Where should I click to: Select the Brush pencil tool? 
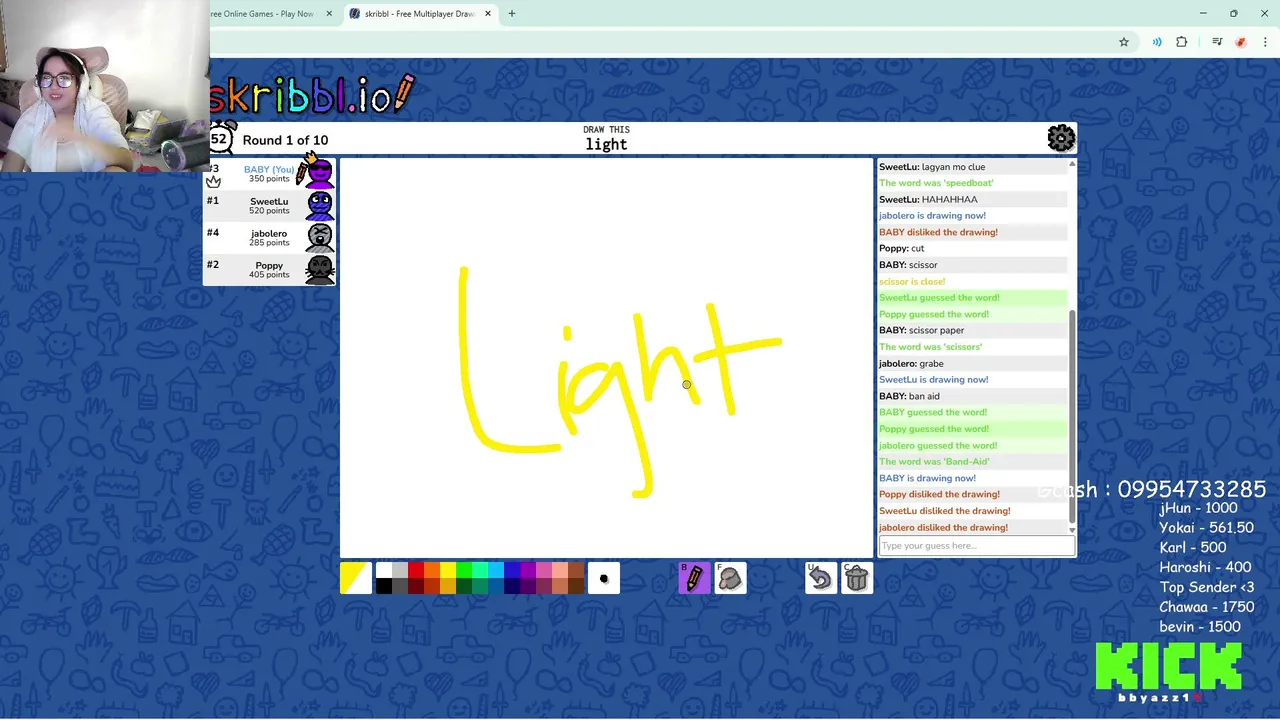(694, 578)
